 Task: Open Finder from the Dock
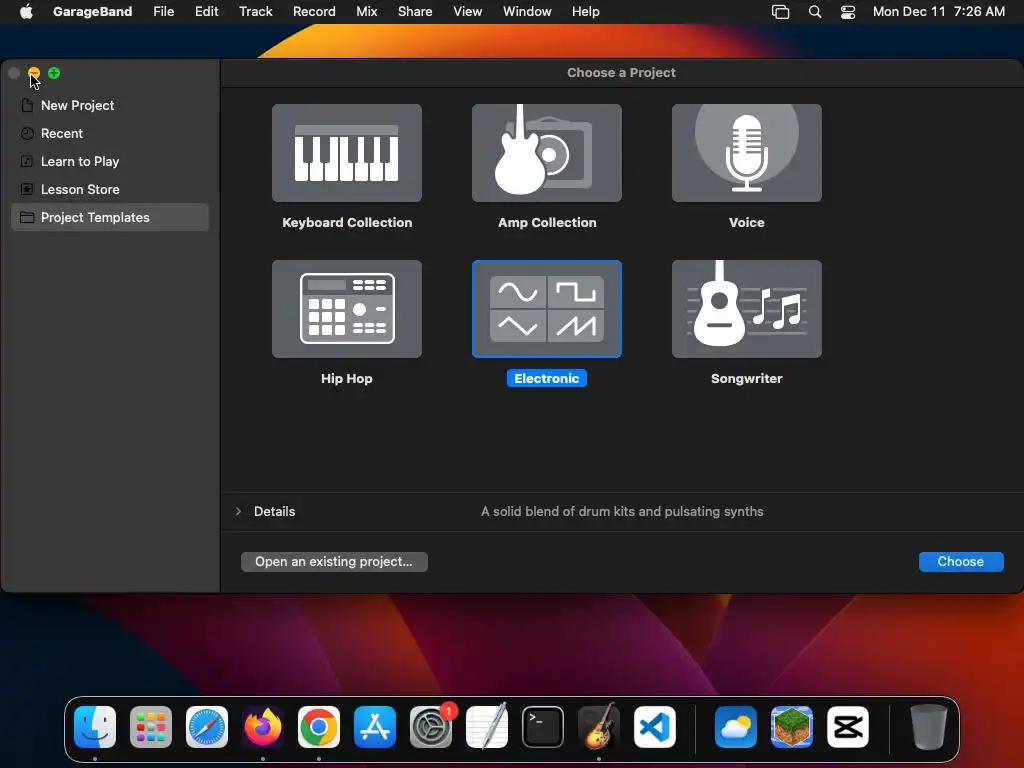pos(95,727)
